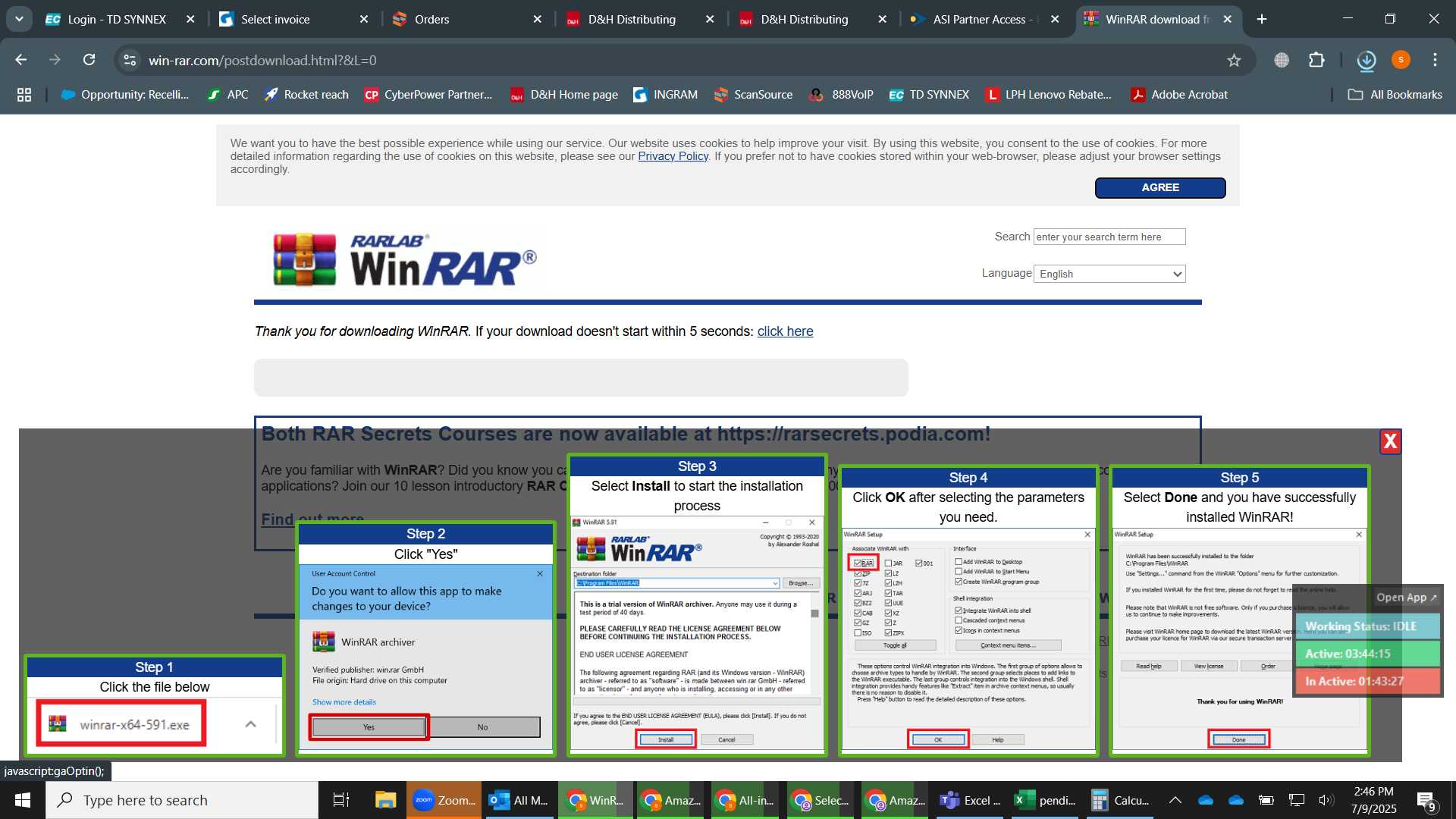Open the apps grid in bookmarks bar
This screenshot has width=1456, height=819.
[x=24, y=95]
